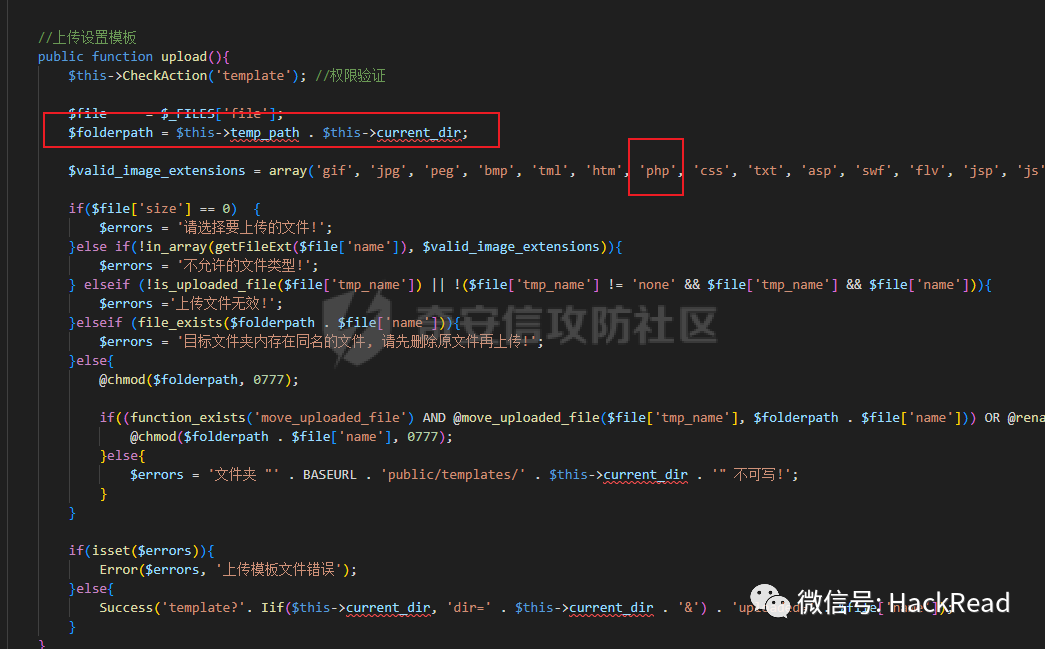Click the 上传设置模板 comment line
Viewport: 1045px width, 649px height.
[x=87, y=37]
